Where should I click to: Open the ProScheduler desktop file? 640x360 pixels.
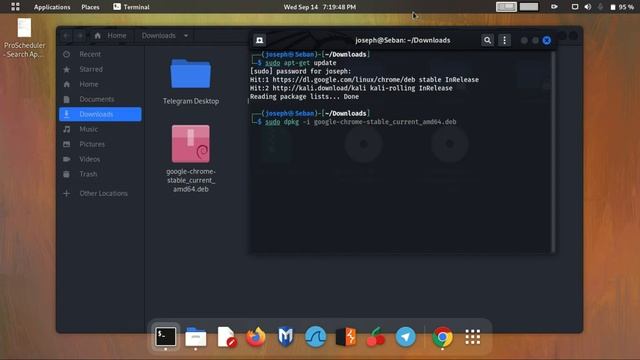pos(24,38)
